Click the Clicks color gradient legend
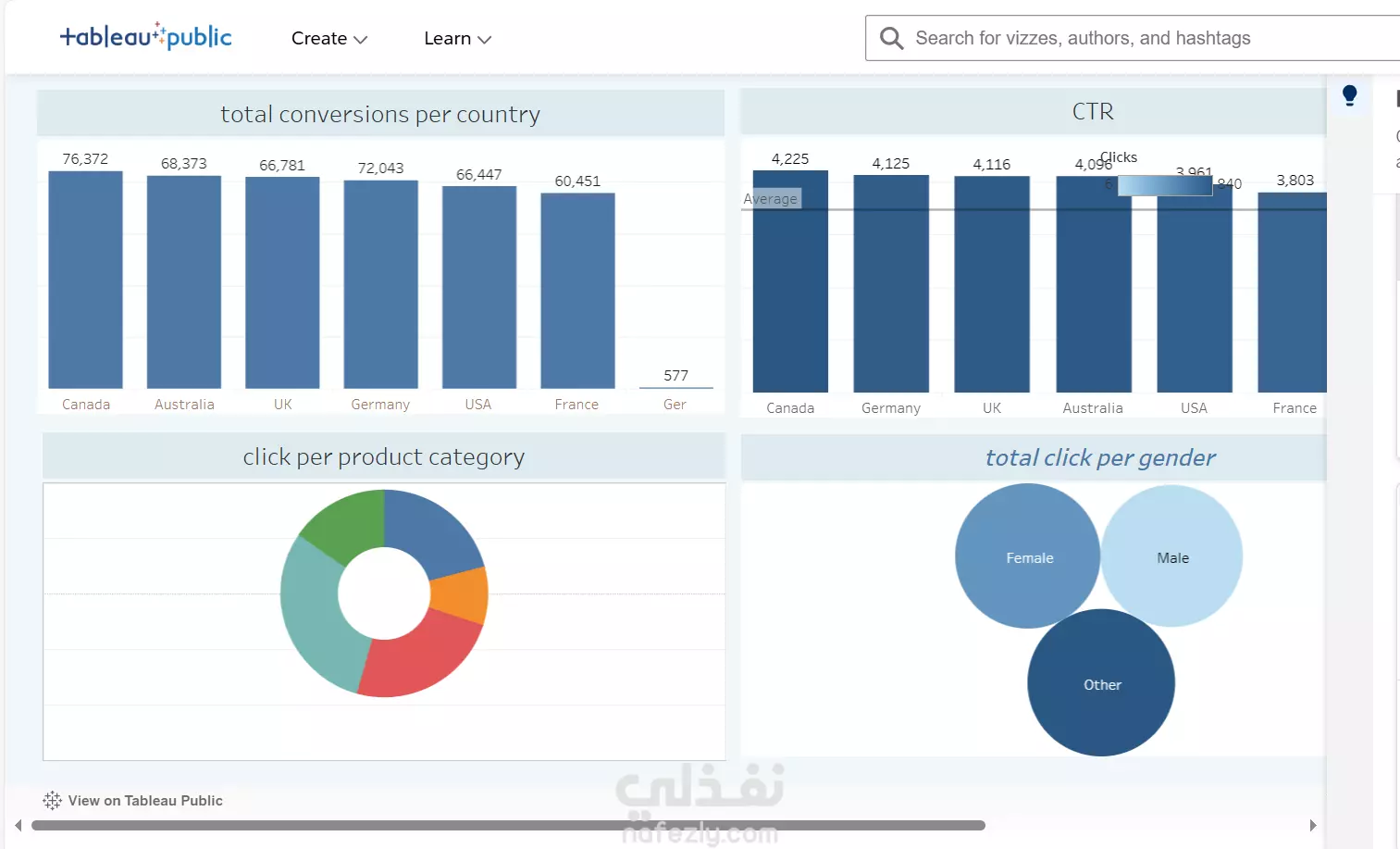Screen dimensions: 1400x849 (x=1165, y=185)
